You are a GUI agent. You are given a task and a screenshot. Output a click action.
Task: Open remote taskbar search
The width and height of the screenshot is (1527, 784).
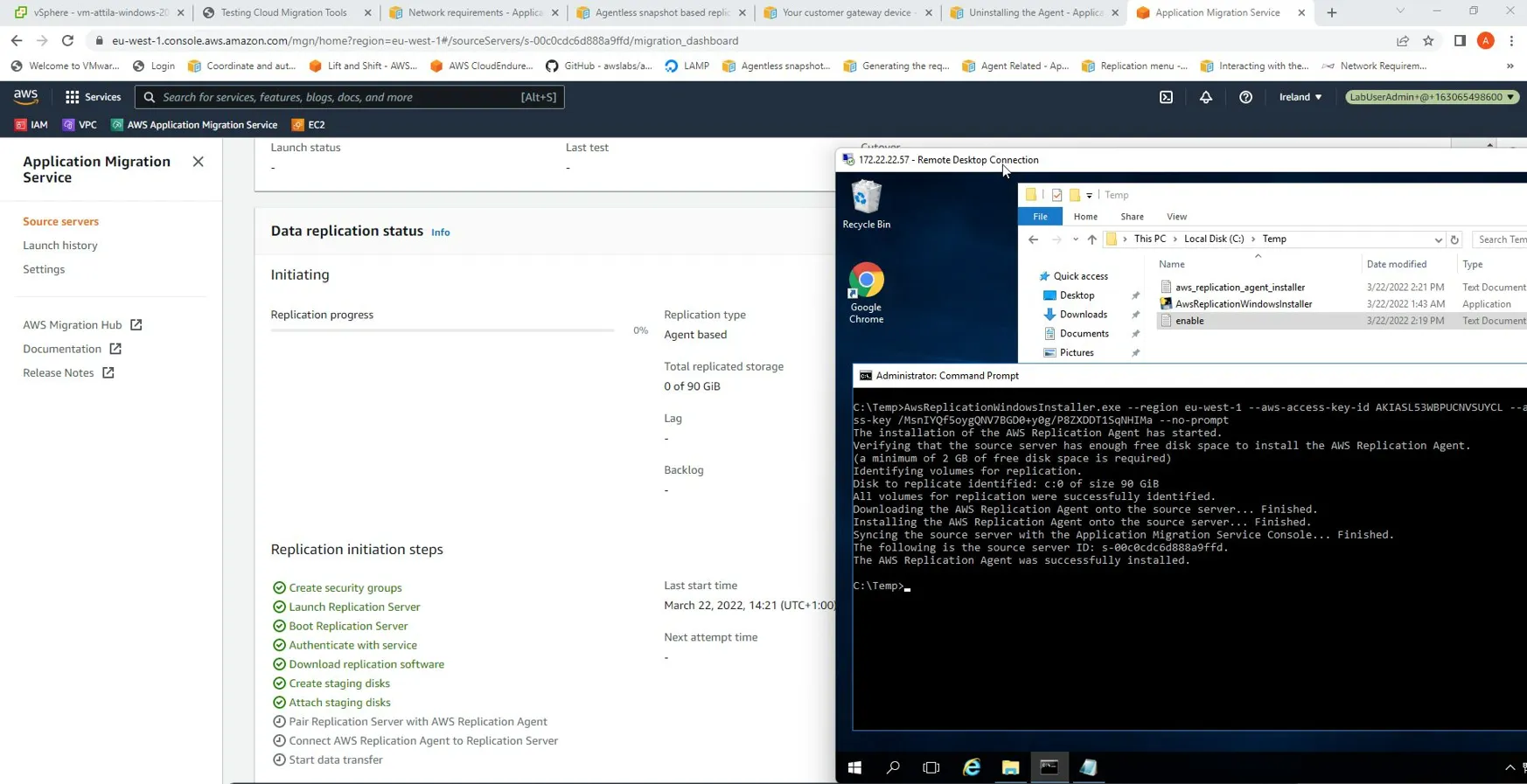[x=893, y=767]
